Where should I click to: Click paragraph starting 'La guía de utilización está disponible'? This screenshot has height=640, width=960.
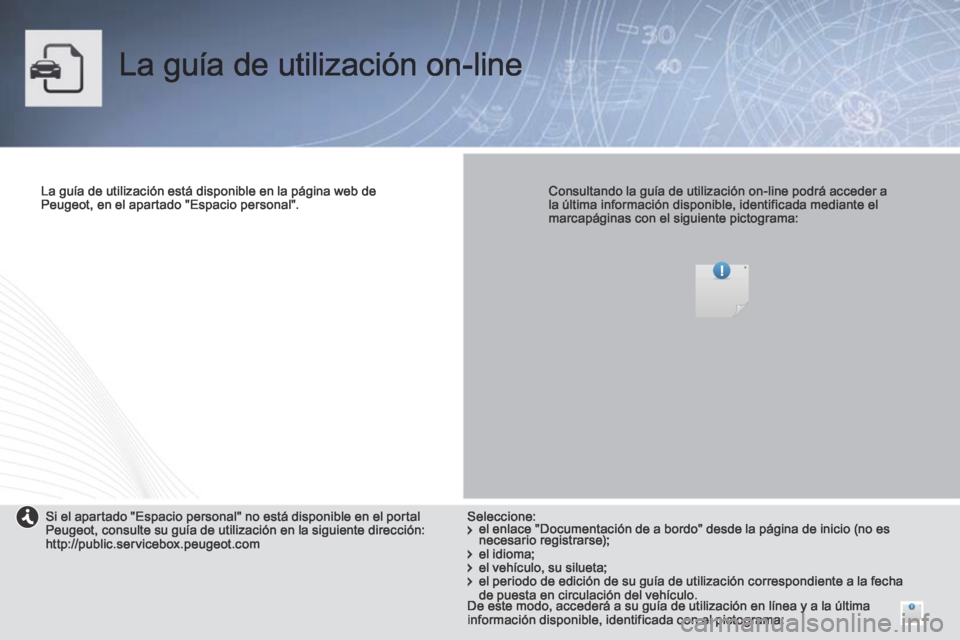tap(208, 198)
